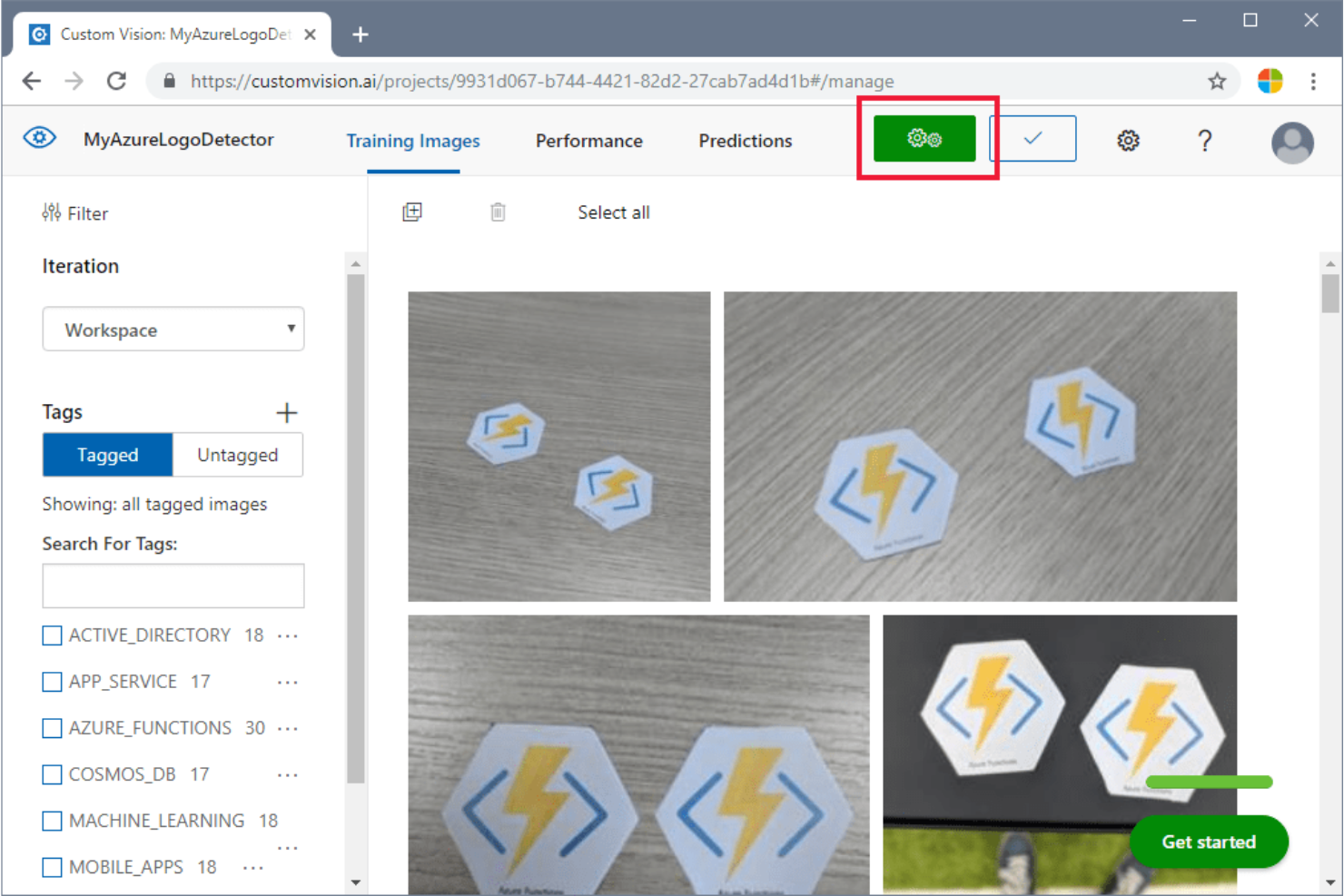Click the delete images trash icon
Screen dimensions: 1344x896
498,212
